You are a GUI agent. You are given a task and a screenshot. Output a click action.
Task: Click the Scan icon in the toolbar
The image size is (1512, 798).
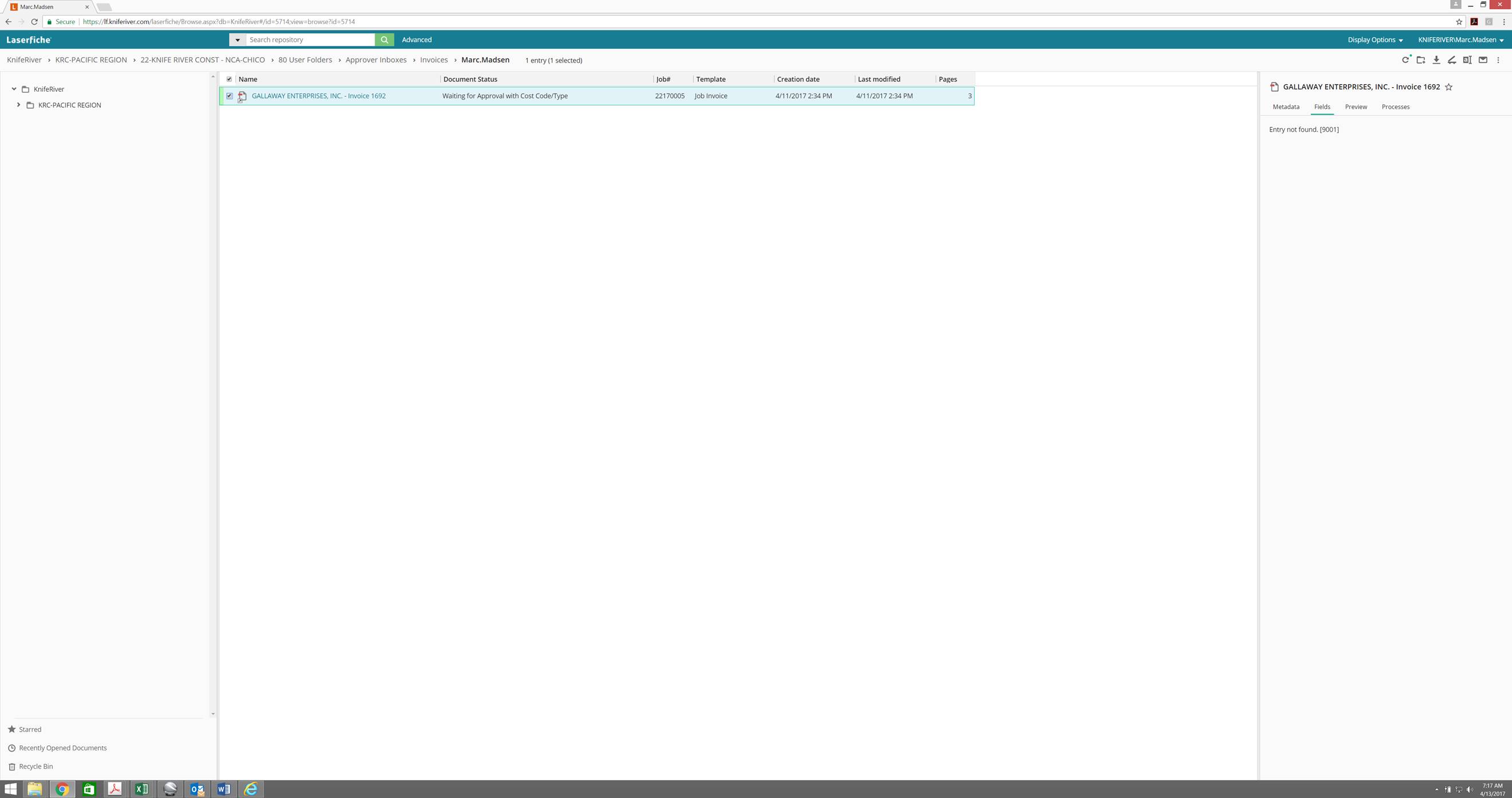[x=1451, y=60]
